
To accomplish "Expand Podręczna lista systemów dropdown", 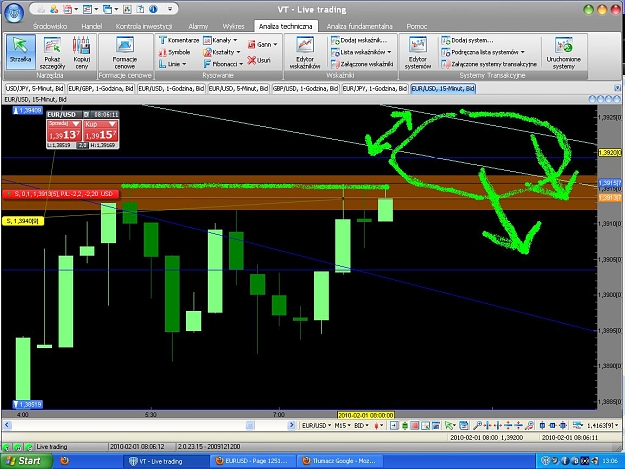I will coord(483,52).
